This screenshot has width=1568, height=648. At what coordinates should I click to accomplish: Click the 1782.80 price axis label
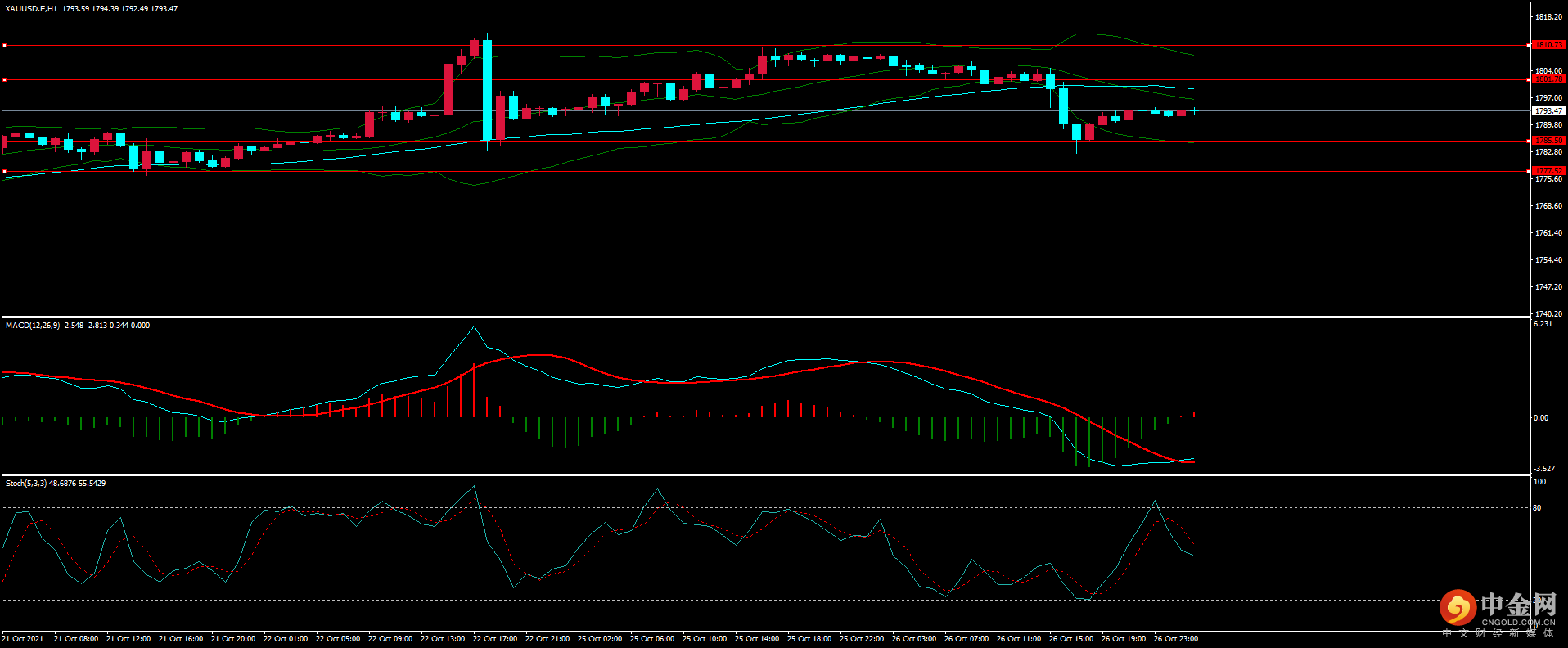[x=1548, y=152]
